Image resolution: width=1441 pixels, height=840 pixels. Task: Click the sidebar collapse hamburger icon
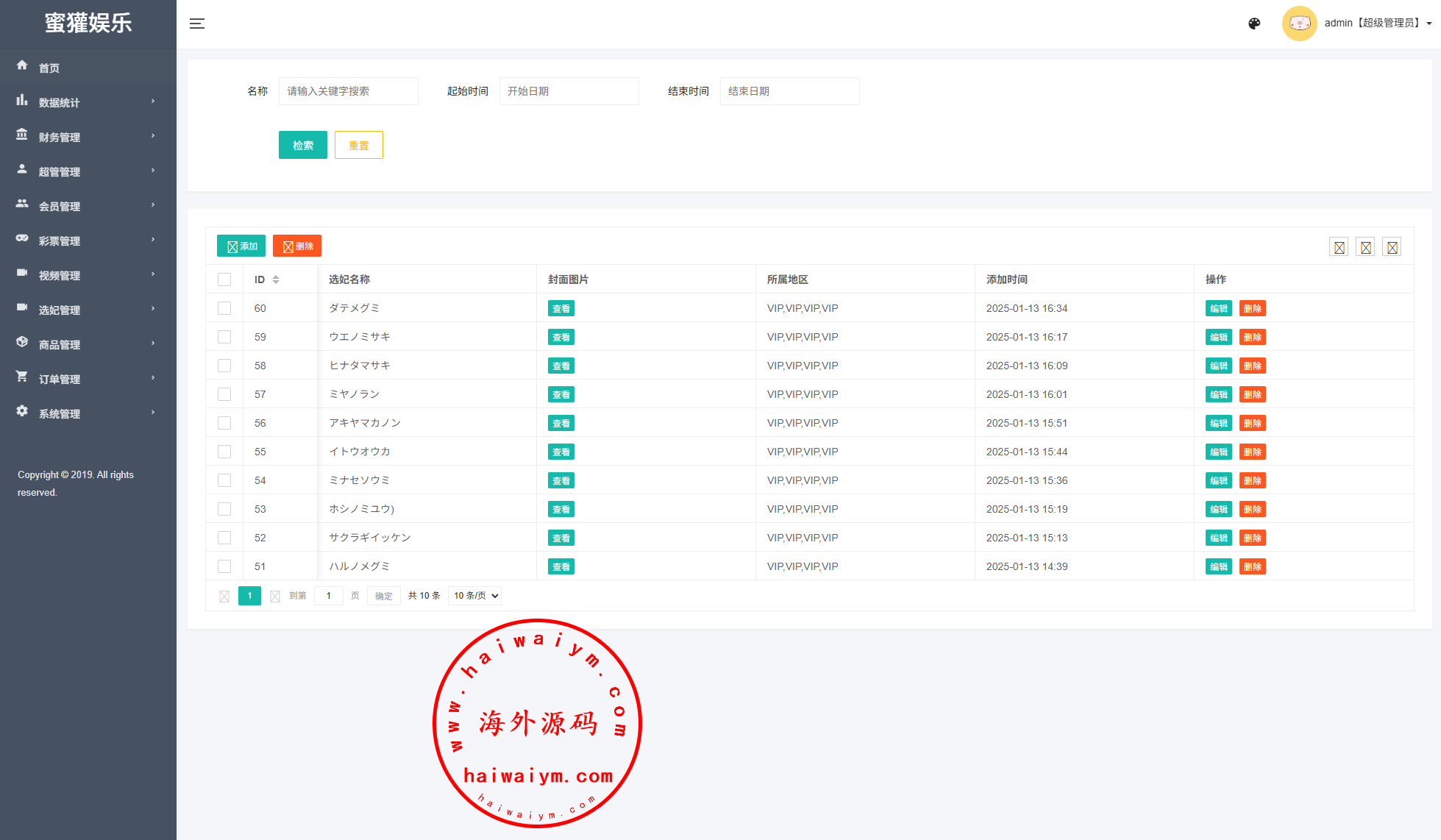[197, 24]
